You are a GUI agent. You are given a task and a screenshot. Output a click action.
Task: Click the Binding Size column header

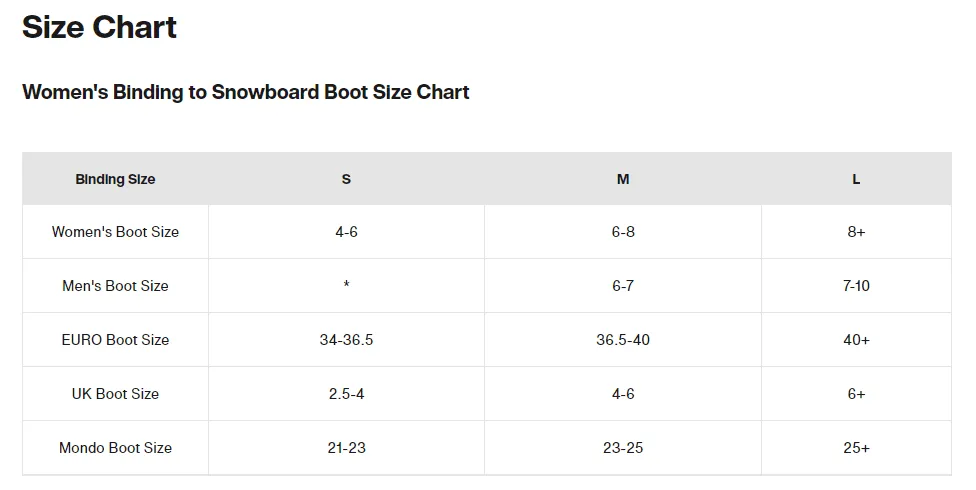(115, 179)
